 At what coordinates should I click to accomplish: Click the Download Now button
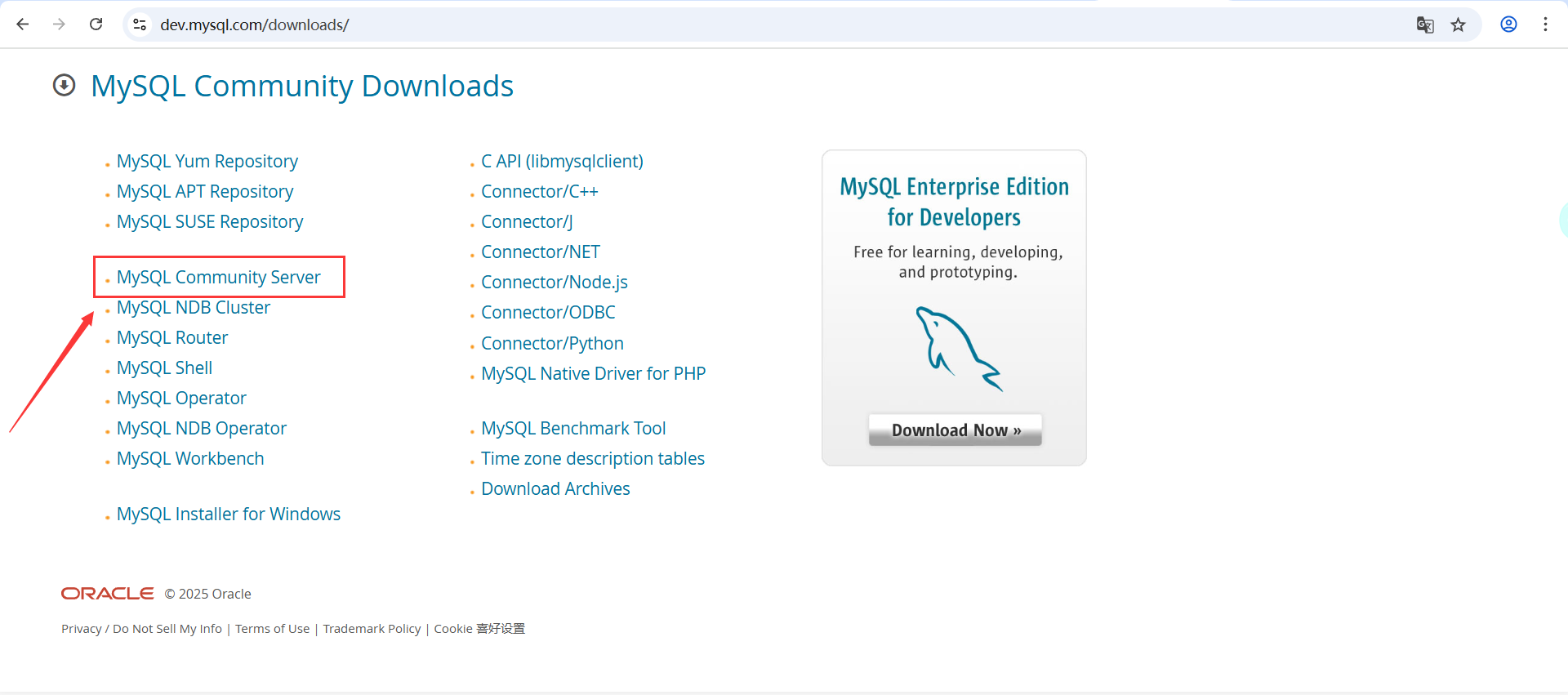pyautogui.click(x=955, y=430)
